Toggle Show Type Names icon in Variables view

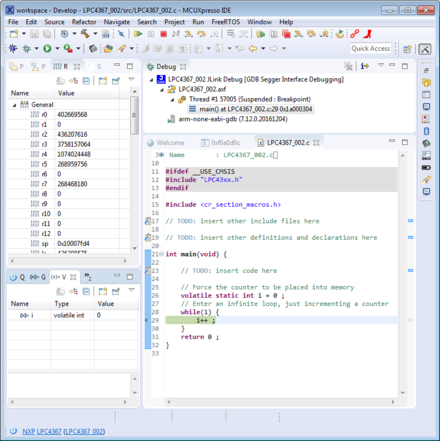click(x=60, y=292)
